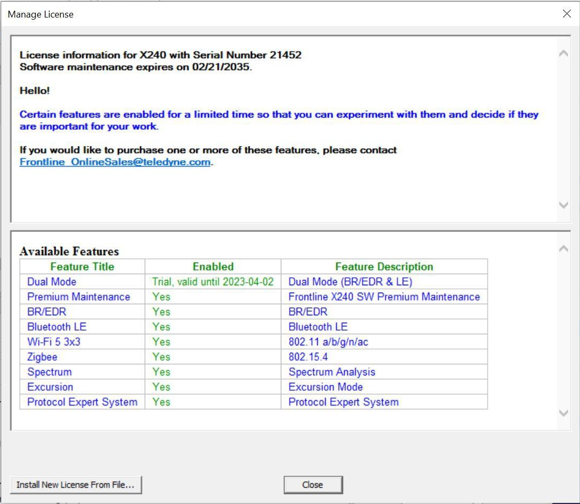Click the 'Hello!' greeting text

[x=34, y=91]
